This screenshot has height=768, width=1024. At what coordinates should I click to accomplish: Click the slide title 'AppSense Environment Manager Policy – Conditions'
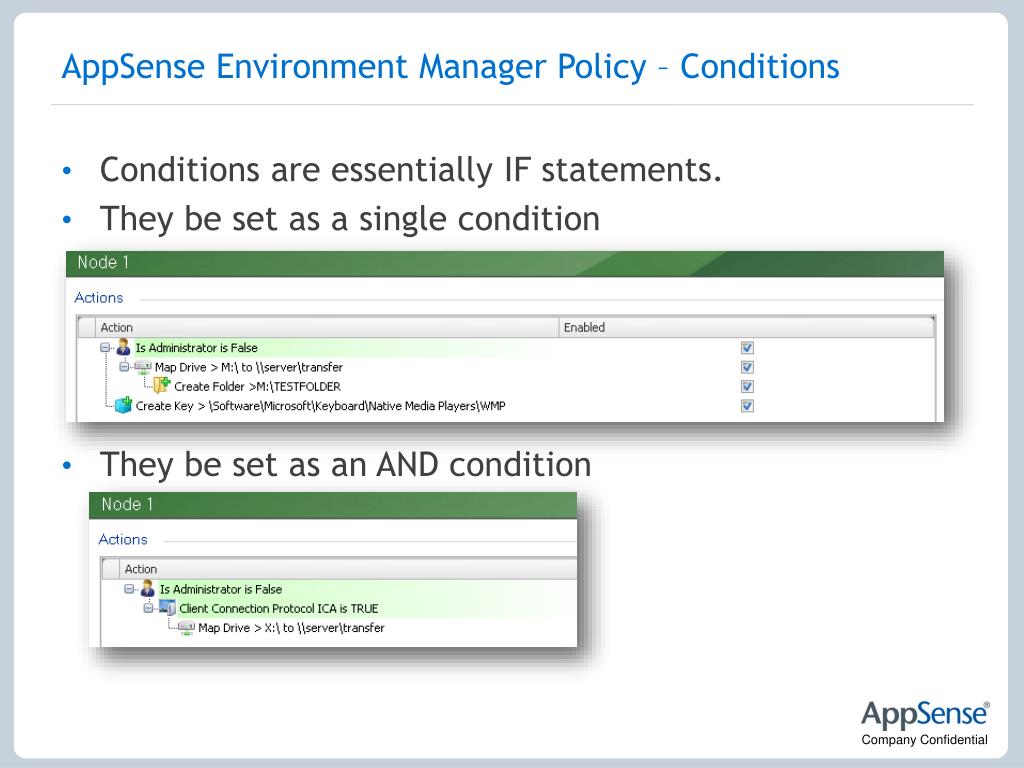(x=451, y=67)
